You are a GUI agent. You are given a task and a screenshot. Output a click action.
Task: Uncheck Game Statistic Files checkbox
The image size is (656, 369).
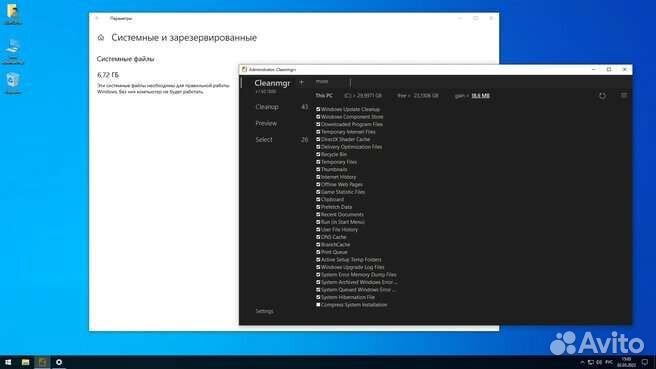[x=318, y=192]
